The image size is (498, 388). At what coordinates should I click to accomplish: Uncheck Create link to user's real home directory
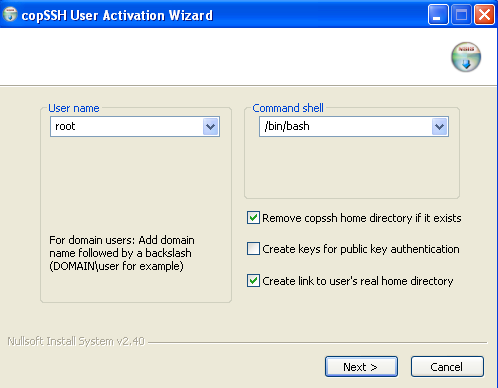pos(253,281)
